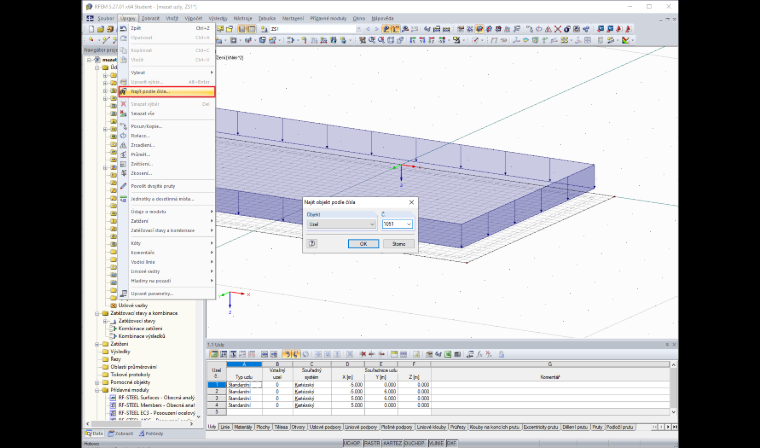This screenshot has width=760, height=448.
Task: Open the Nástroje menu
Action: point(242,18)
